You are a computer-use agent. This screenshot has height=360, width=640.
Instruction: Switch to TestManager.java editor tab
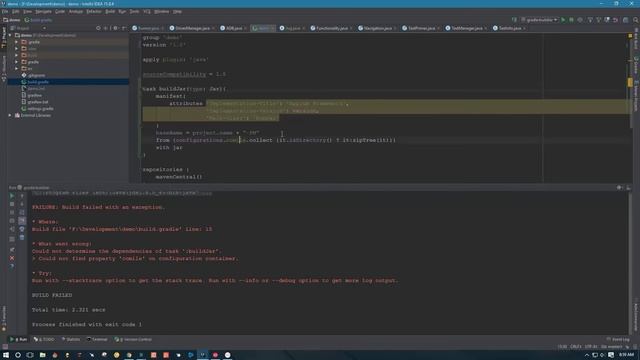point(466,28)
